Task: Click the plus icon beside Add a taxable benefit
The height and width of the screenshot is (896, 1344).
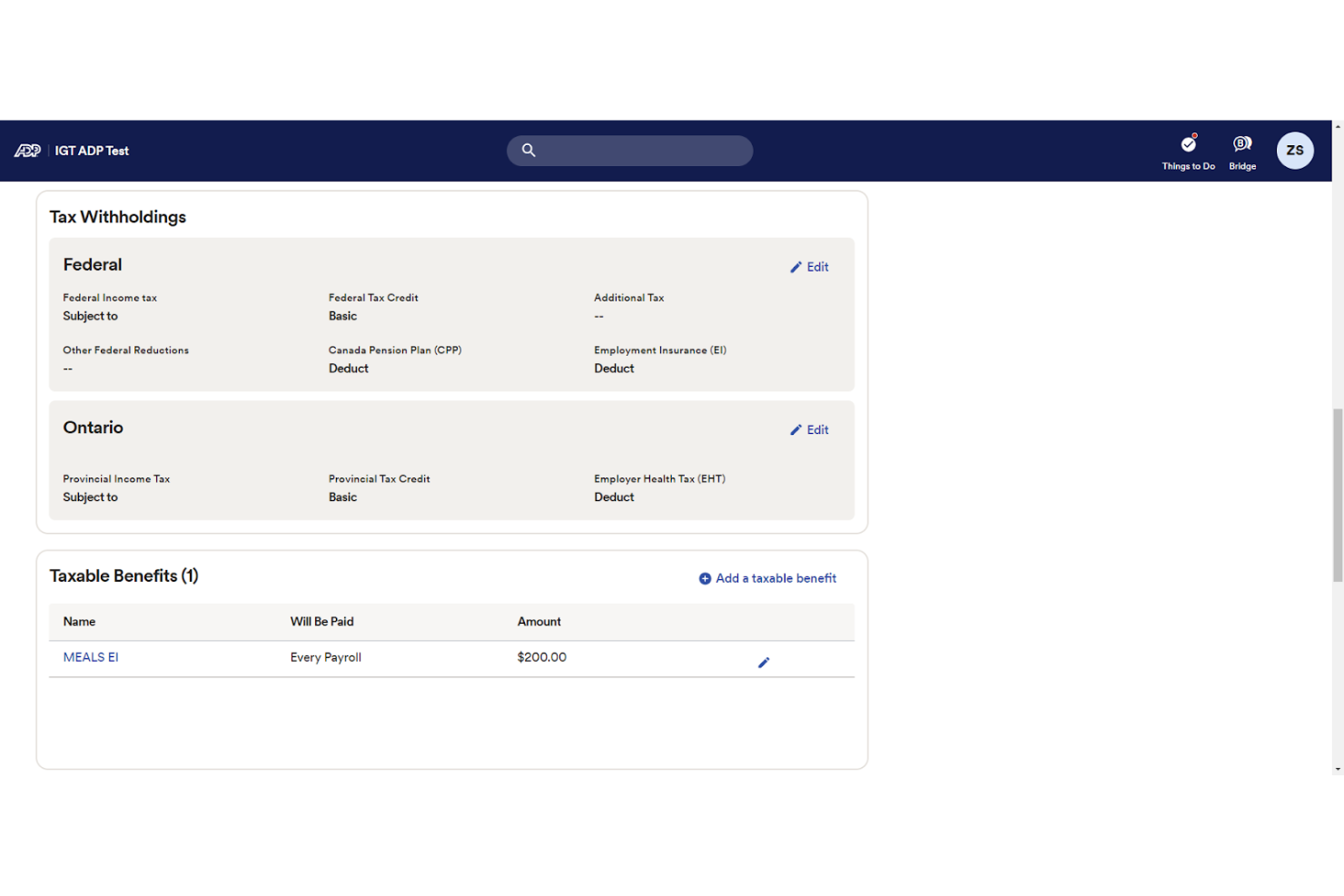Action: (704, 578)
